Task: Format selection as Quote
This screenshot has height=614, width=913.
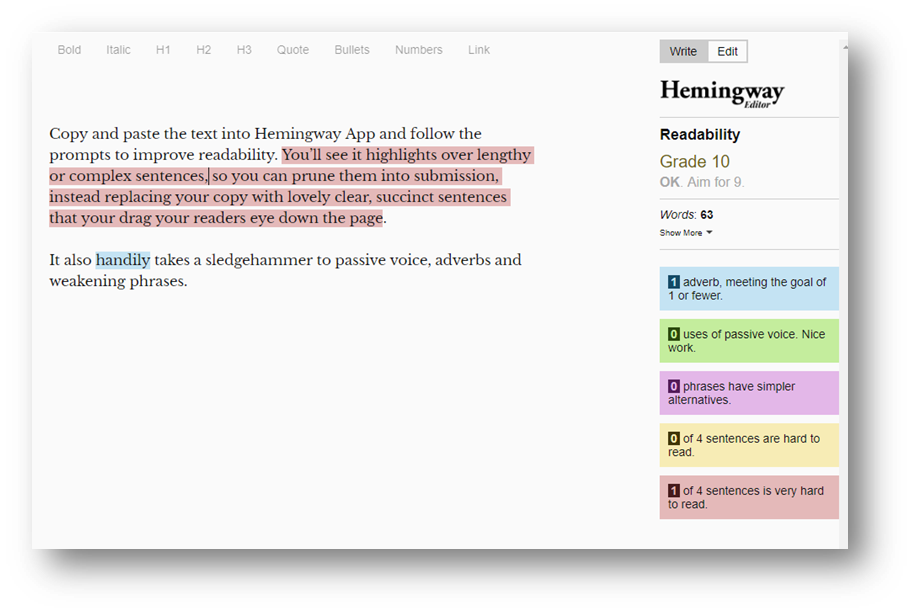Action: coord(293,50)
